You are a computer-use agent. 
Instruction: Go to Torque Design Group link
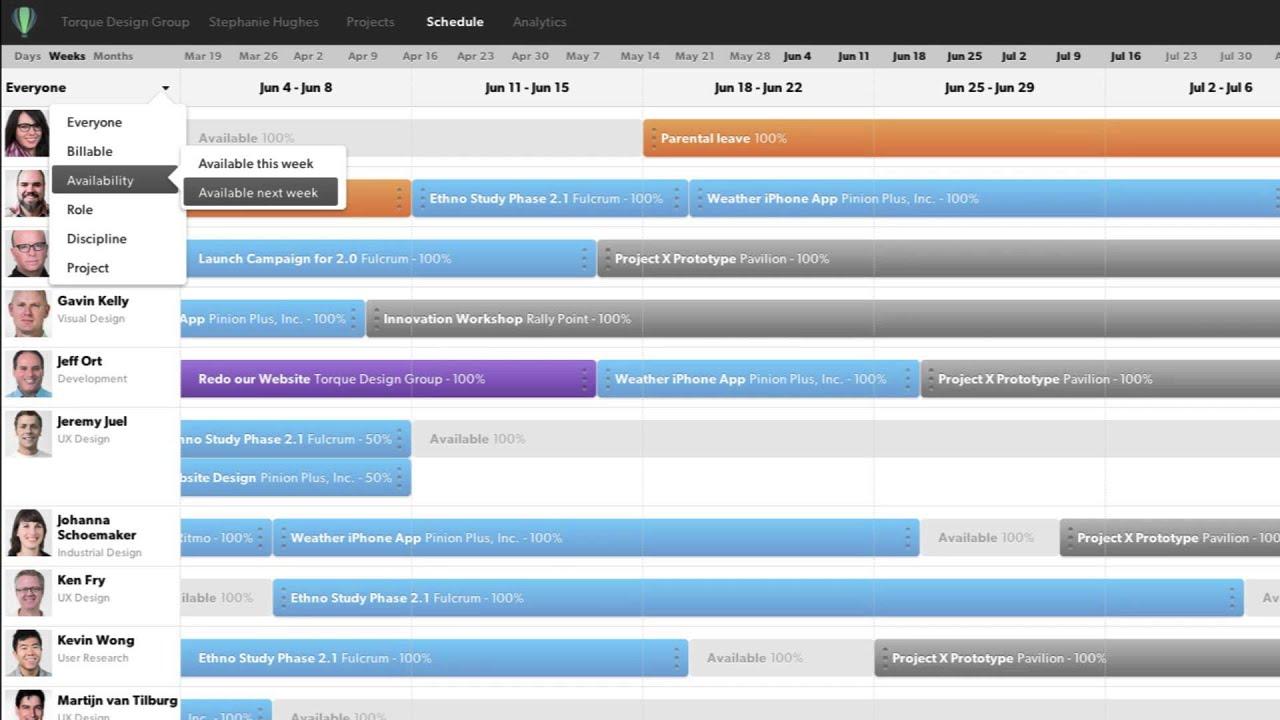[125, 22]
